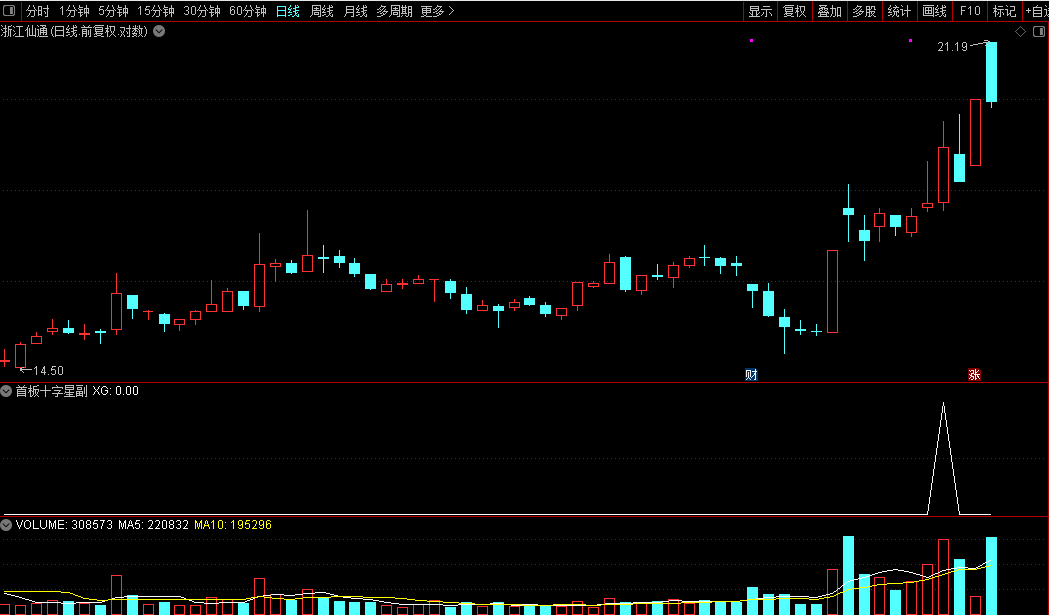Click the 多股 multi-stock button
1049x615 pixels.
[864, 11]
